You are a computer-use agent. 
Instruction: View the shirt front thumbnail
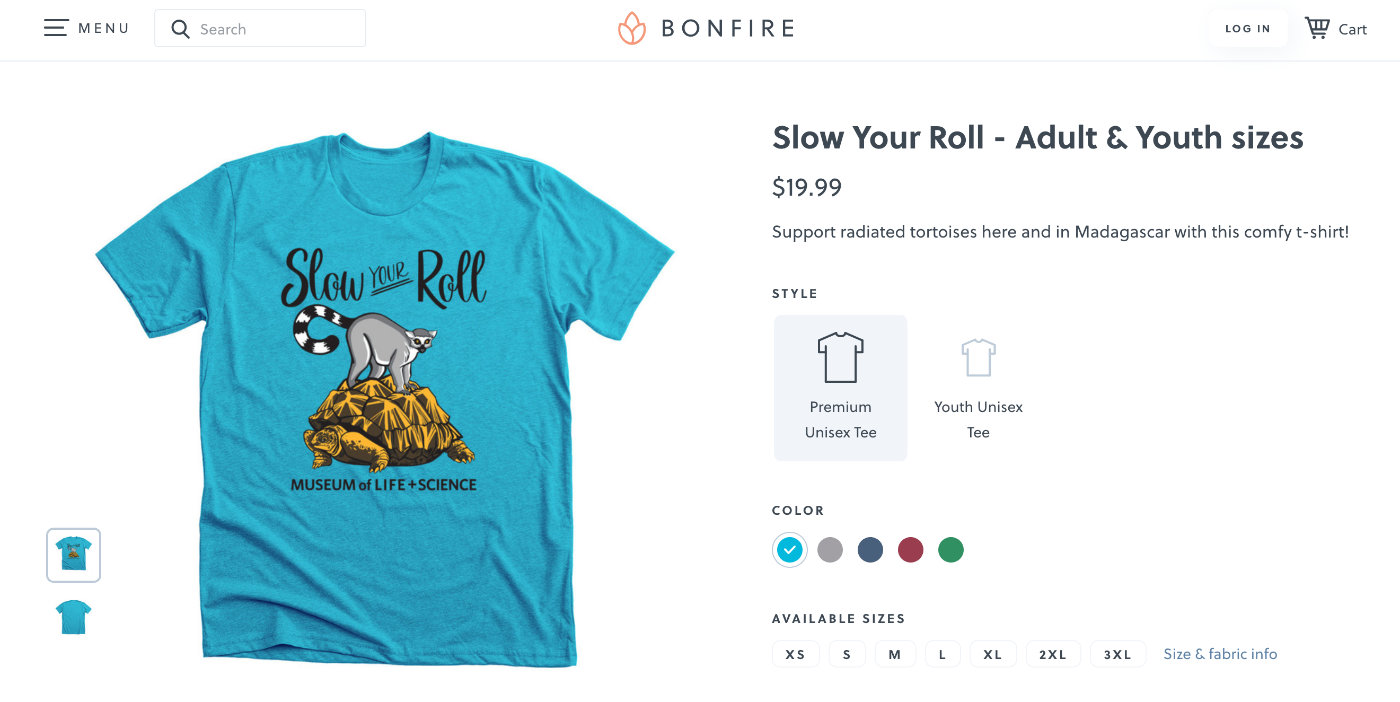74,555
